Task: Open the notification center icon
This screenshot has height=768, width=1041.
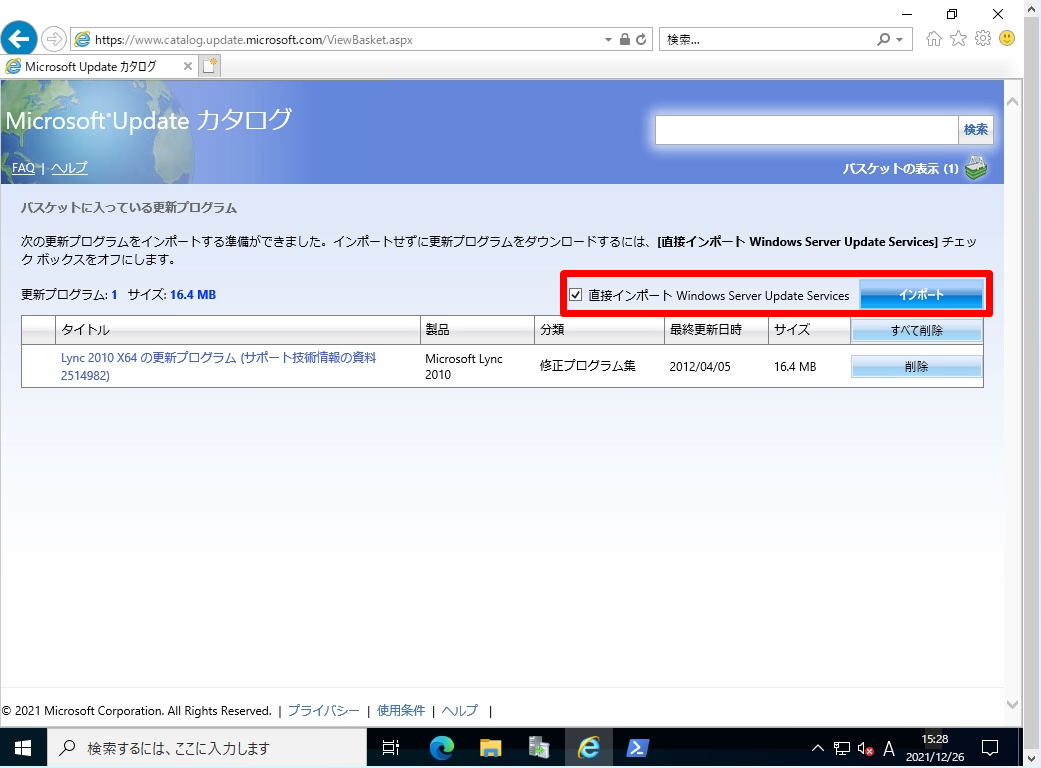Action: pos(990,749)
